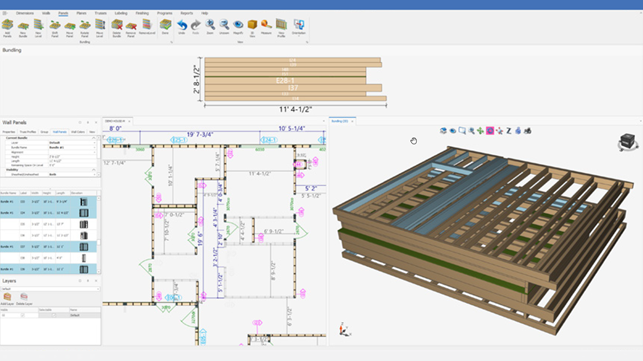Click the application menu button at far left
The height and width of the screenshot is (361, 643).
5,13
